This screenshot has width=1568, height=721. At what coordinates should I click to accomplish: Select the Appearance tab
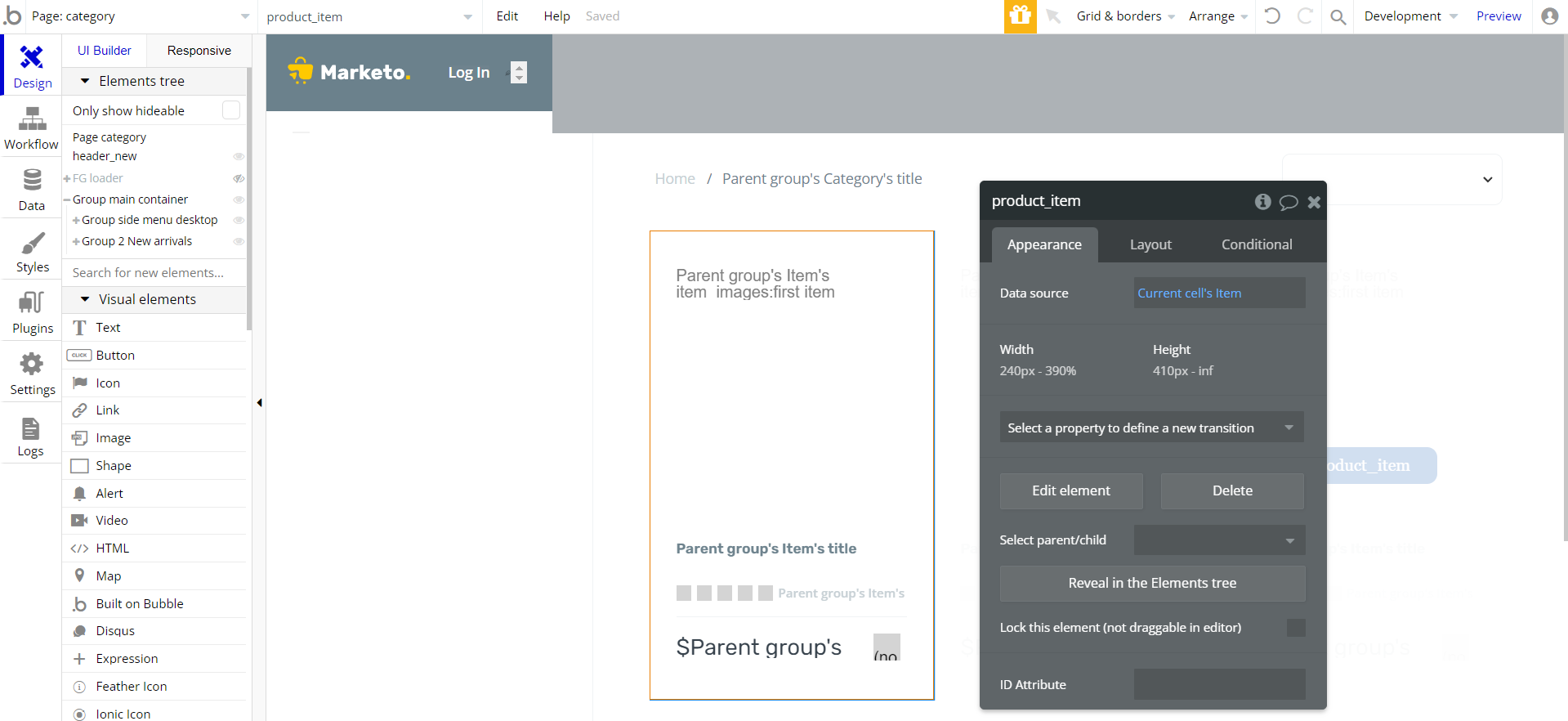coord(1044,244)
